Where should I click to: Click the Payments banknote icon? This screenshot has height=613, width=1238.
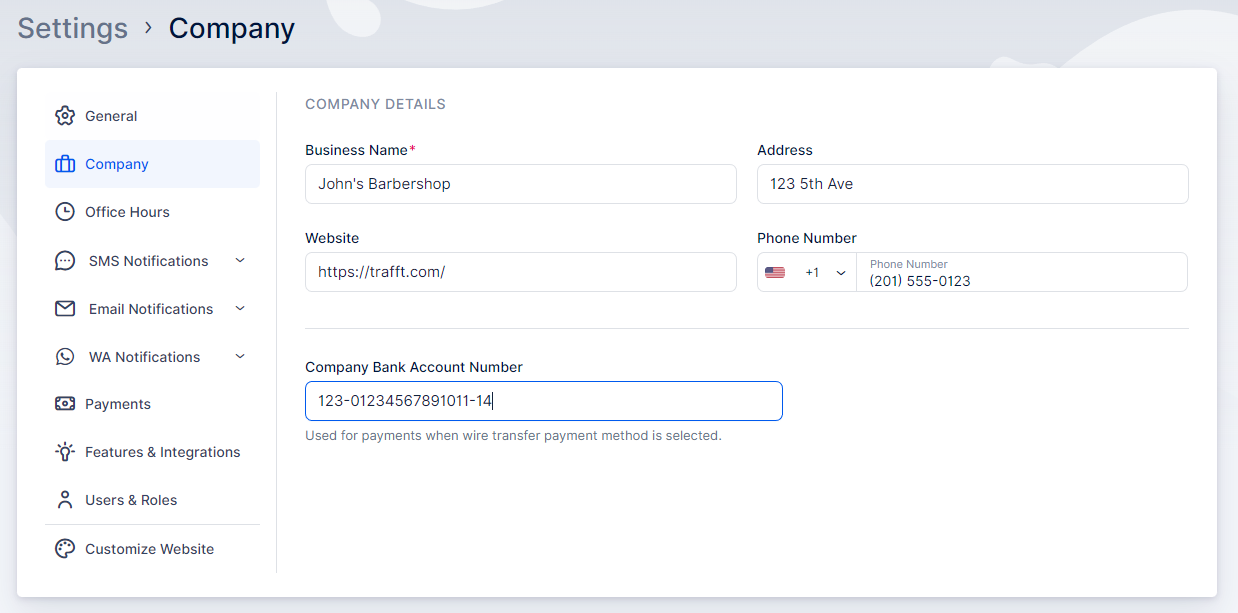point(65,404)
